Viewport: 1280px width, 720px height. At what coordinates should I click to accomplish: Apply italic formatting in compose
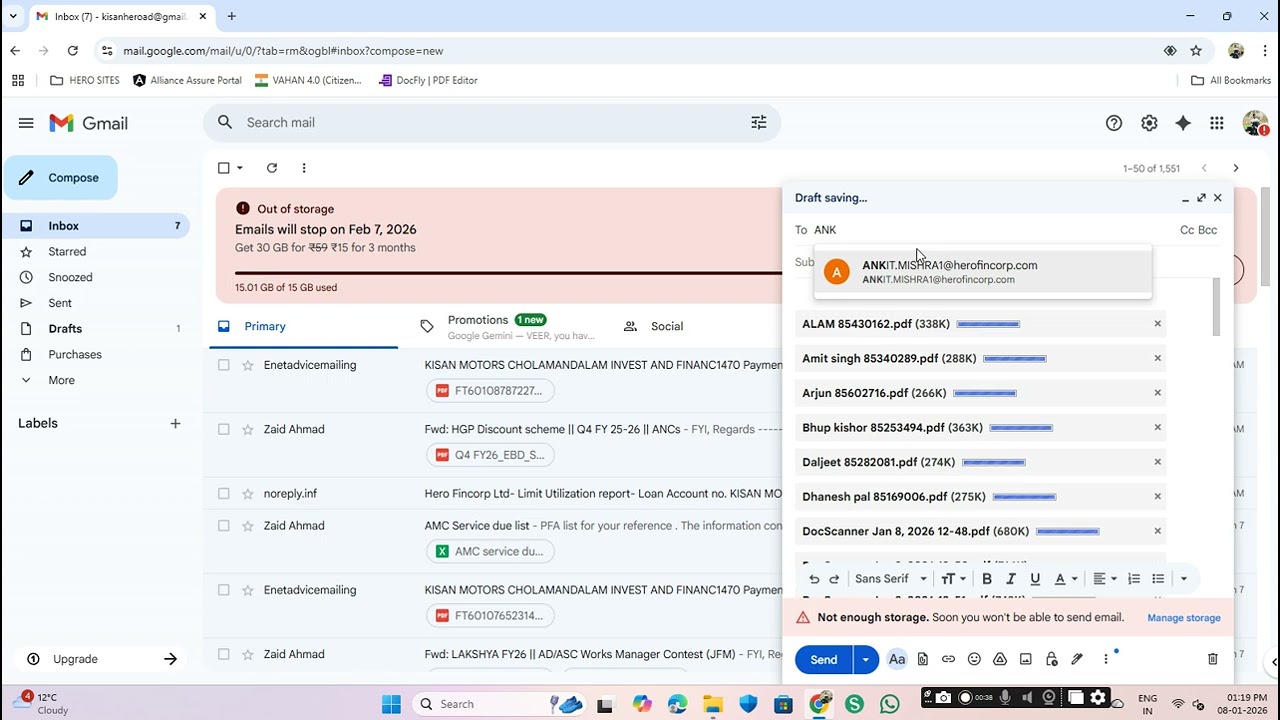tap(1011, 579)
